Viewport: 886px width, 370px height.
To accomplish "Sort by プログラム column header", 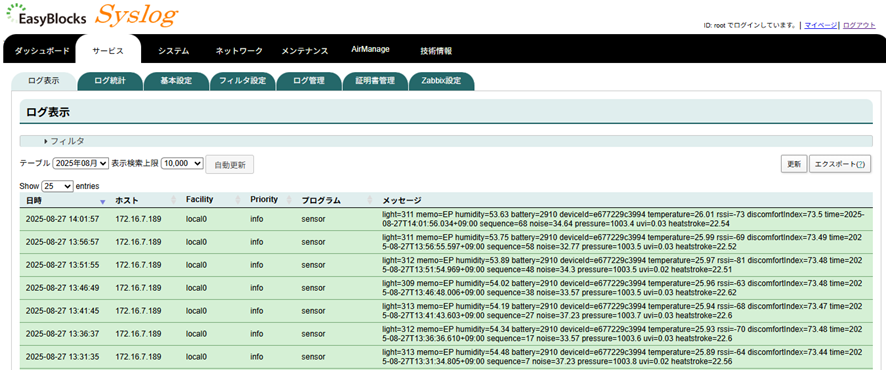I will click(336, 200).
